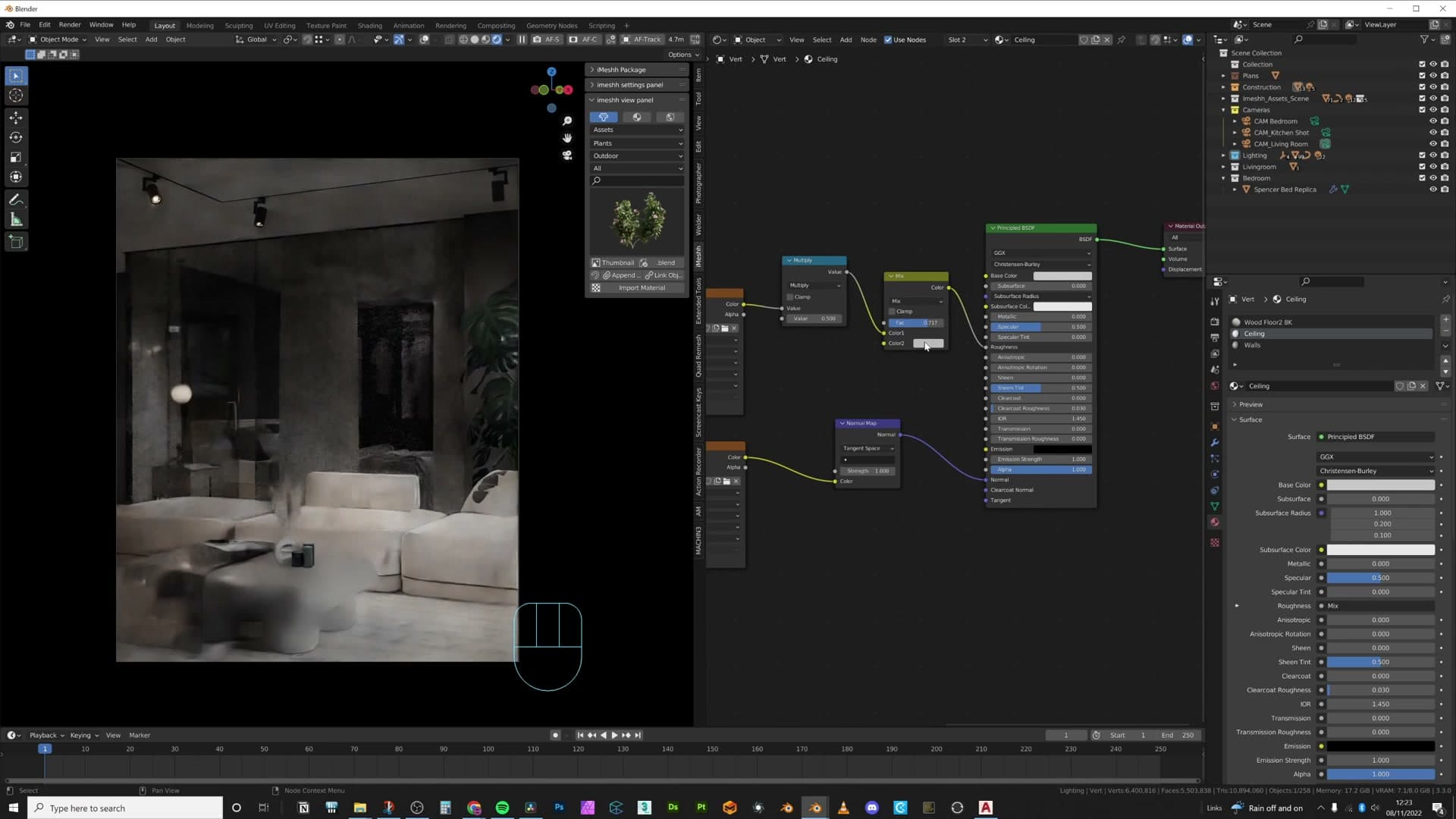Open the Object Mode dropdown
Screen dimensions: 1456x819
pos(58,39)
